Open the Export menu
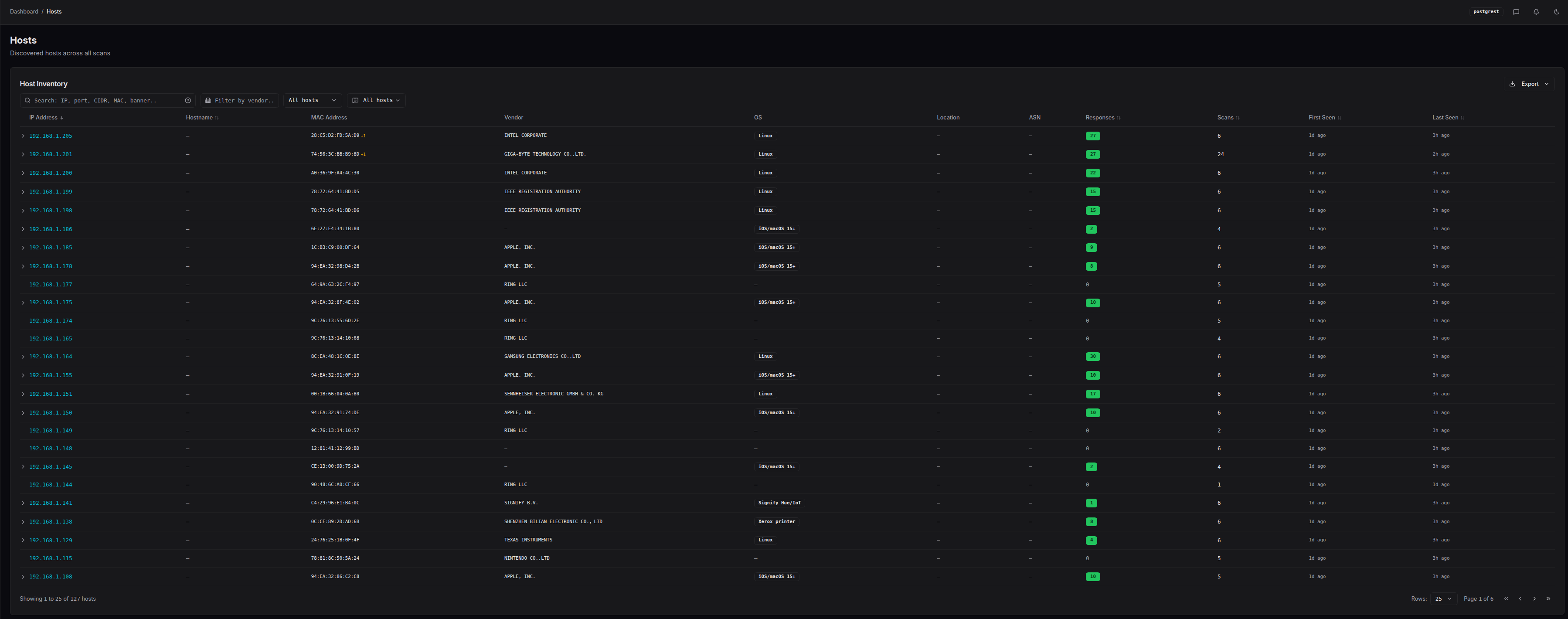1568x619 pixels. click(x=1529, y=83)
